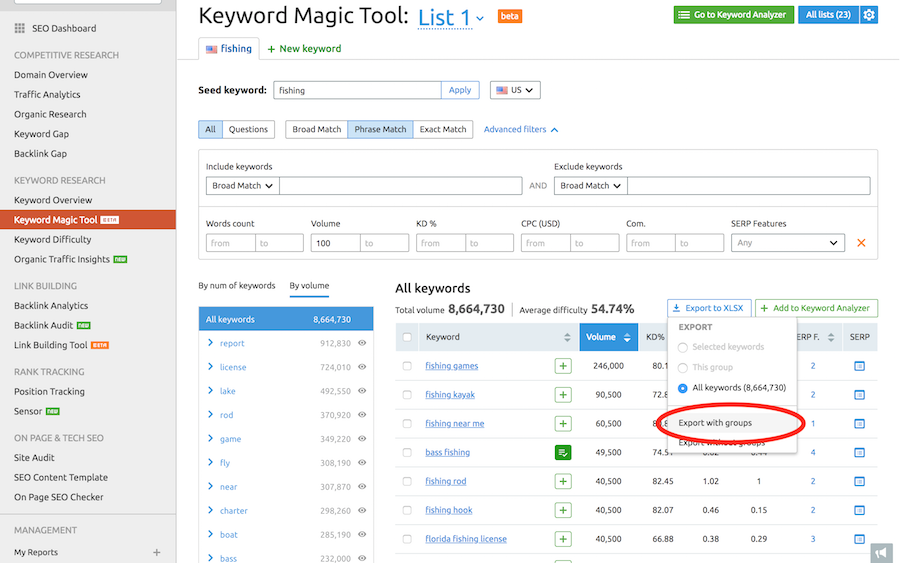Exclude rod group with eye icon
This screenshot has height=563, width=900.
(362, 415)
